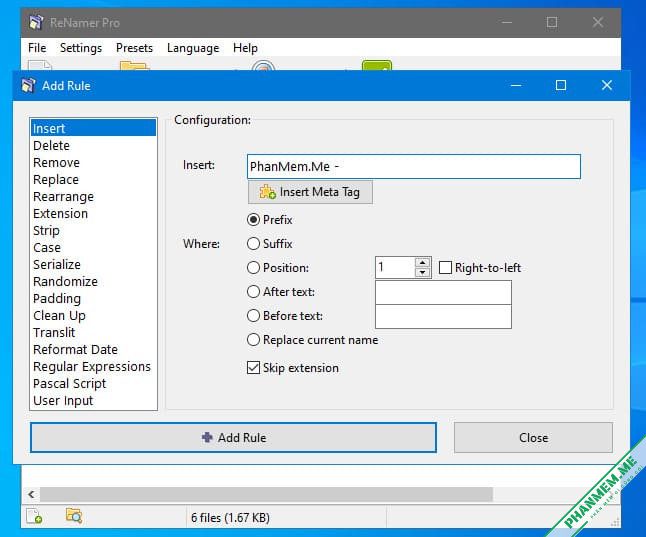Click the Add Rule button
This screenshot has width=646, height=537.
tap(233, 437)
